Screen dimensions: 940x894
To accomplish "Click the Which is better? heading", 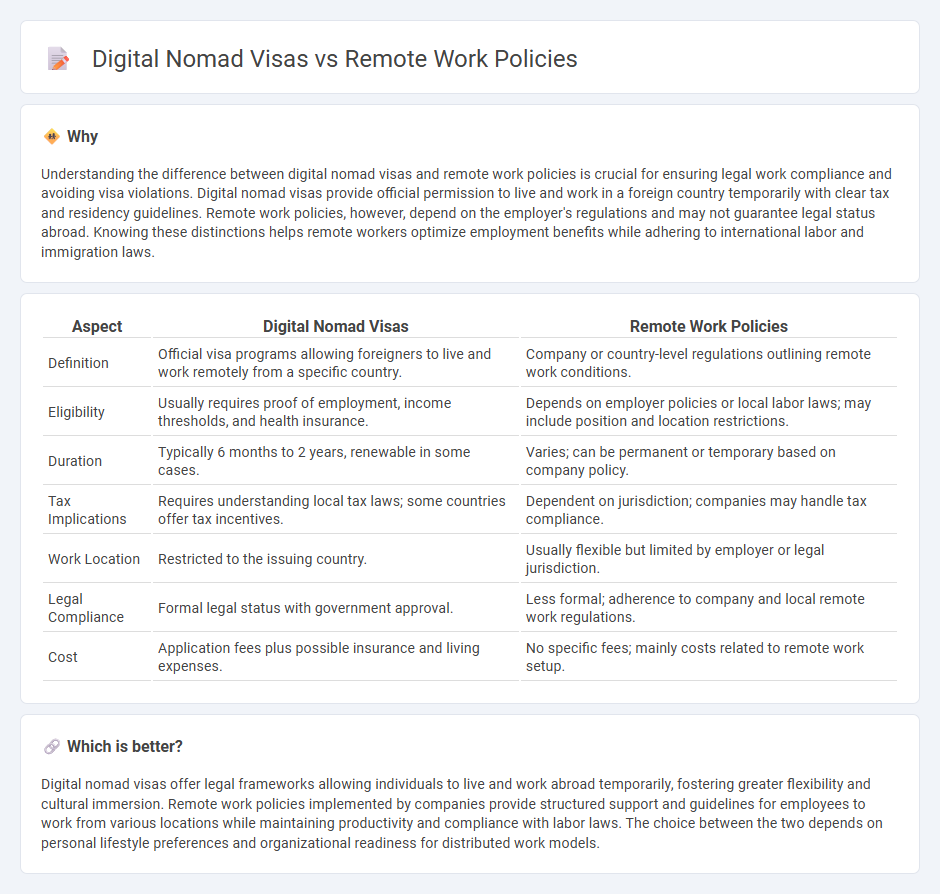I will [125, 746].
